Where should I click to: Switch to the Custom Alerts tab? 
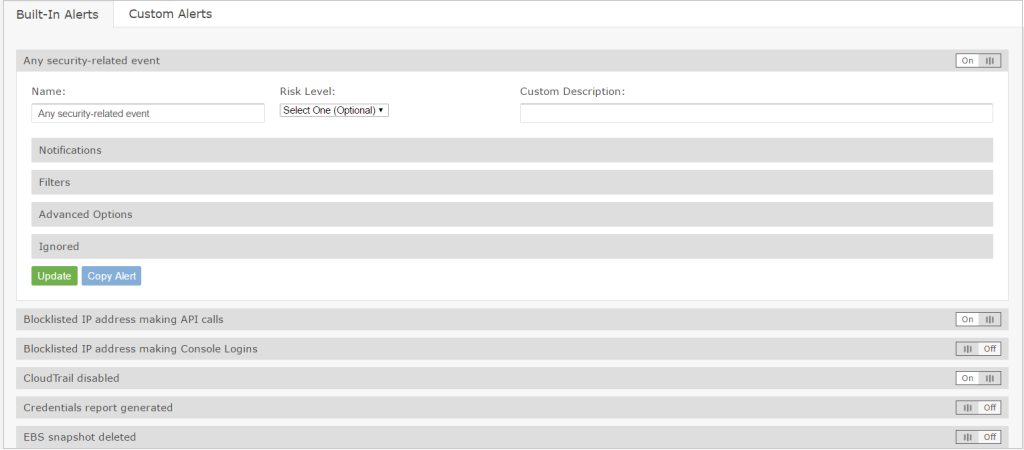(170, 14)
